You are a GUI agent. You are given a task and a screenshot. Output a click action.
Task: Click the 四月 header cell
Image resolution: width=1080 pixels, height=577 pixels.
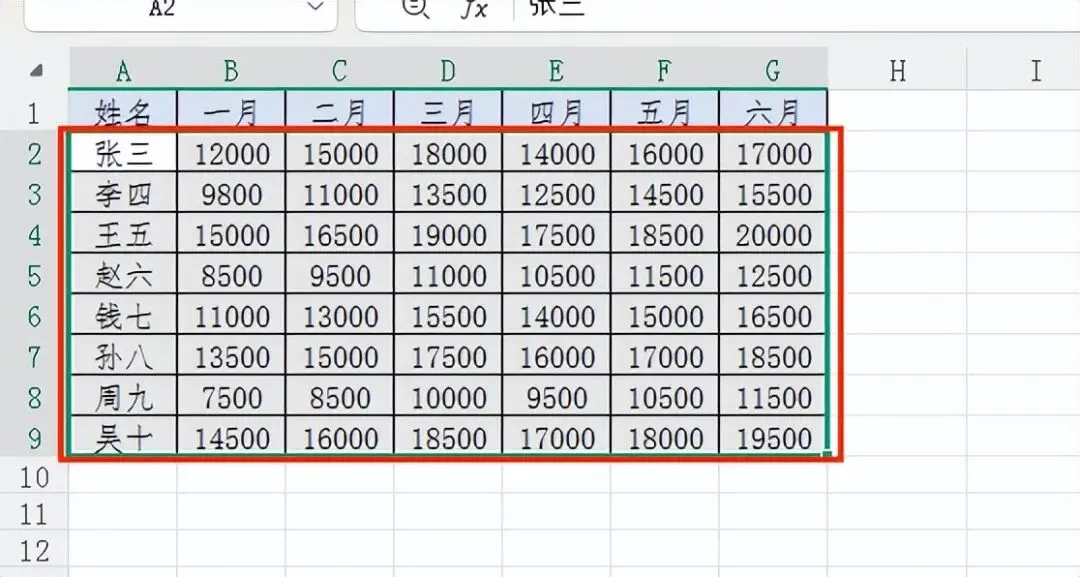pyautogui.click(x=557, y=110)
